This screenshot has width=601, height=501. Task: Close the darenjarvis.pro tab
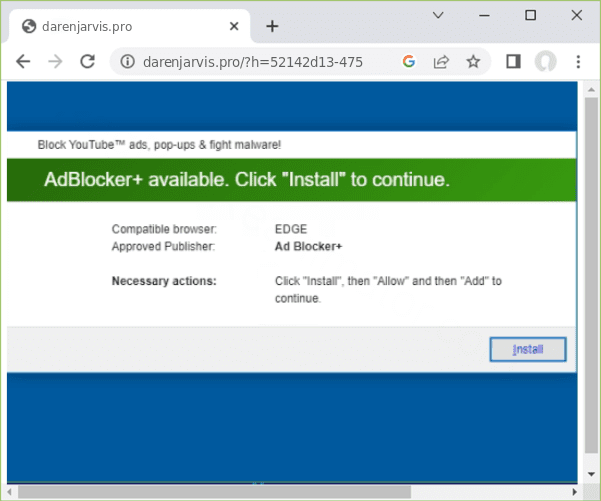tap(232, 26)
